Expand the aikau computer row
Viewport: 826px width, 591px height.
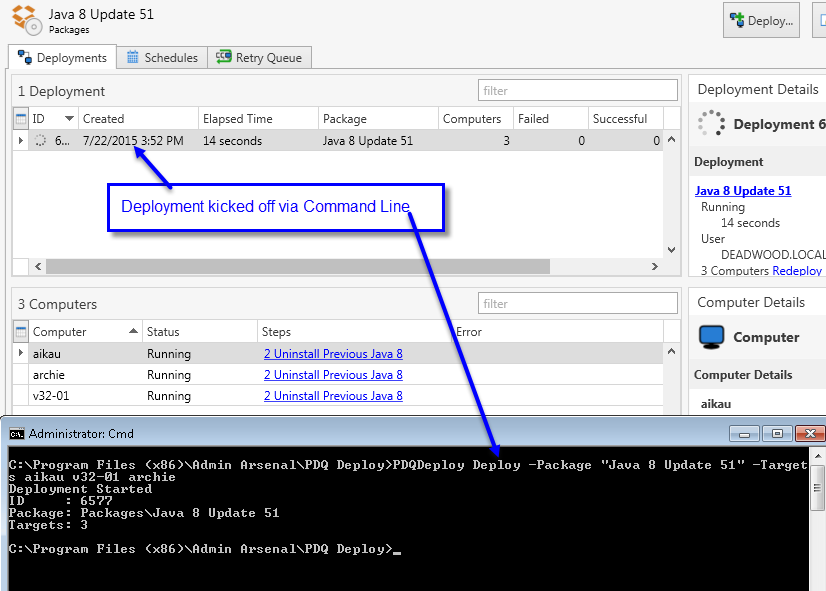[21, 353]
